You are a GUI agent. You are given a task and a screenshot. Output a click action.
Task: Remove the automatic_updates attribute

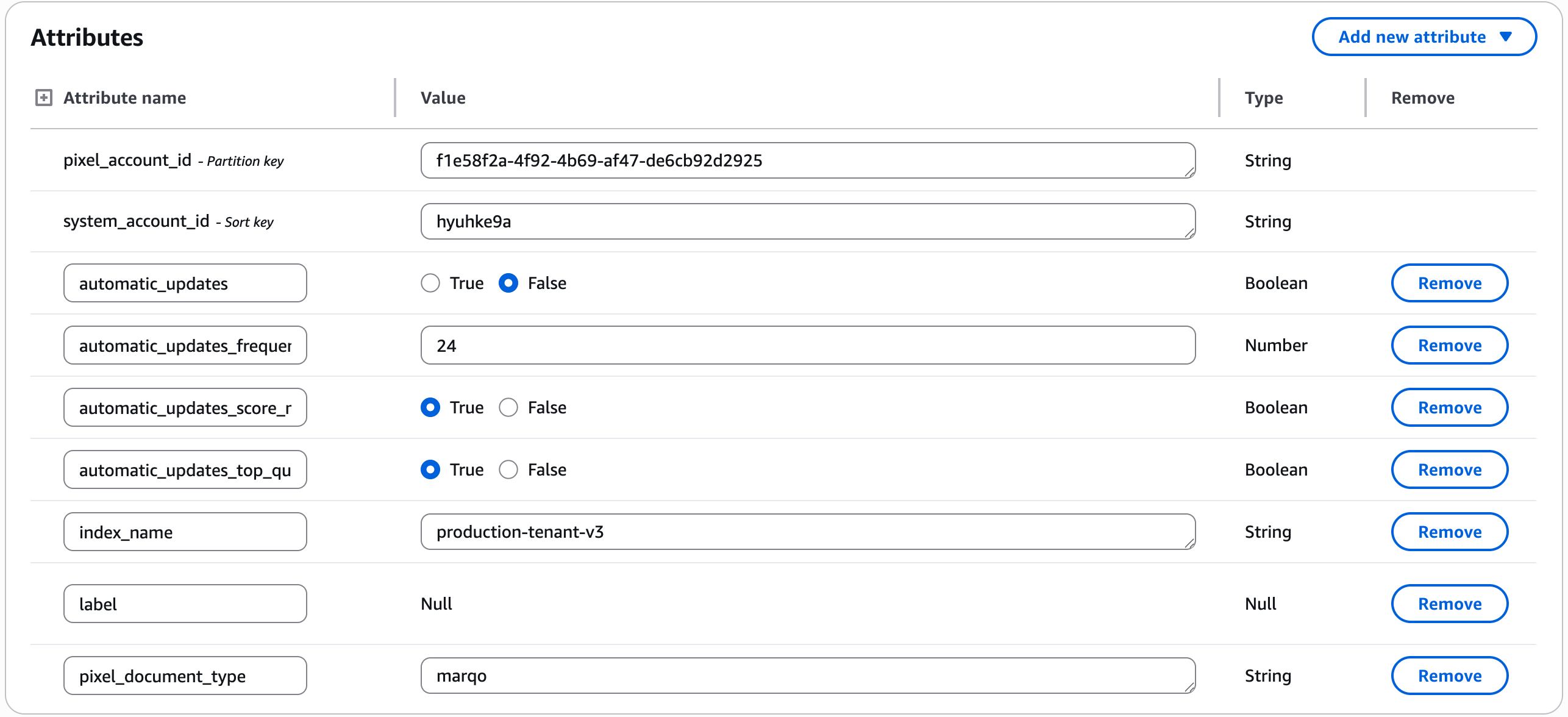[x=1449, y=284]
